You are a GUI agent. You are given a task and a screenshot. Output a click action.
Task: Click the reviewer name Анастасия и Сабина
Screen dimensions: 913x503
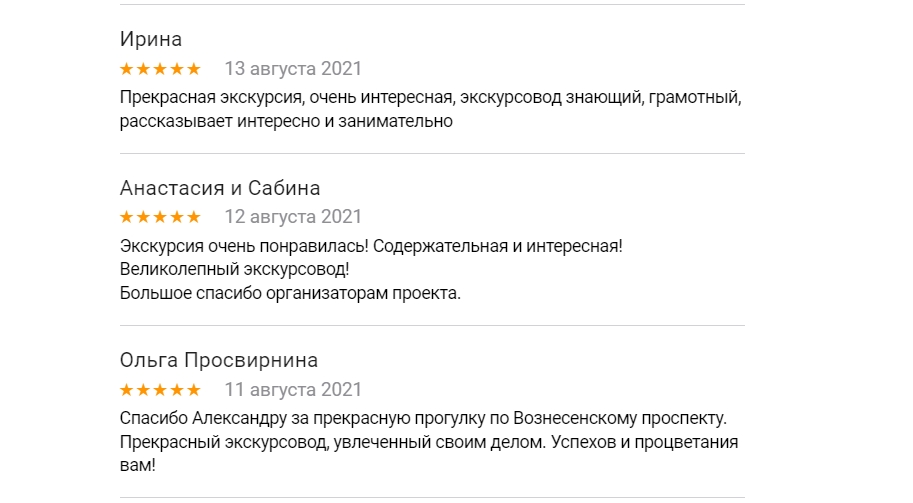pos(220,188)
